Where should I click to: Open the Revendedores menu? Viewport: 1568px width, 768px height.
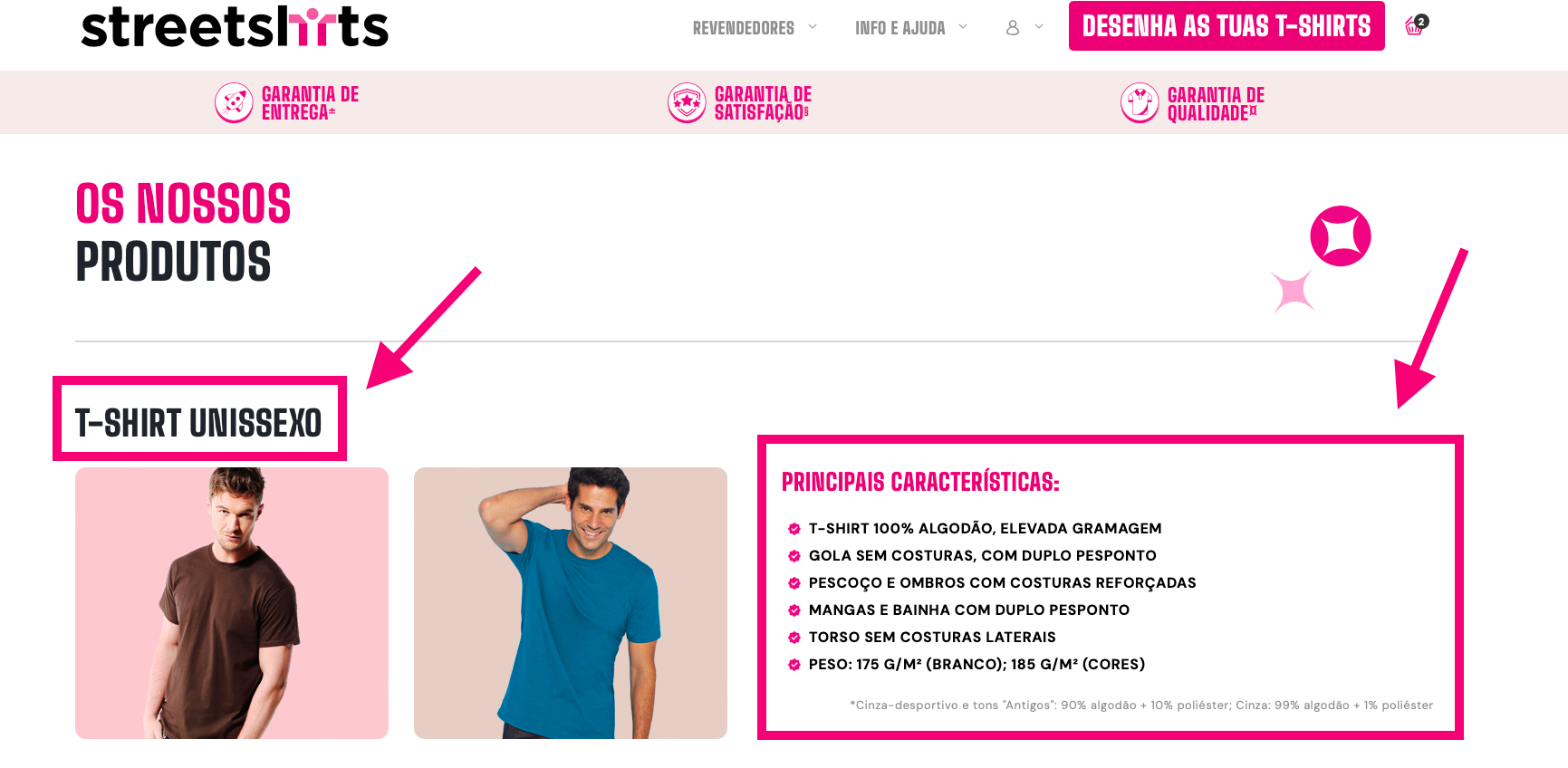(744, 28)
